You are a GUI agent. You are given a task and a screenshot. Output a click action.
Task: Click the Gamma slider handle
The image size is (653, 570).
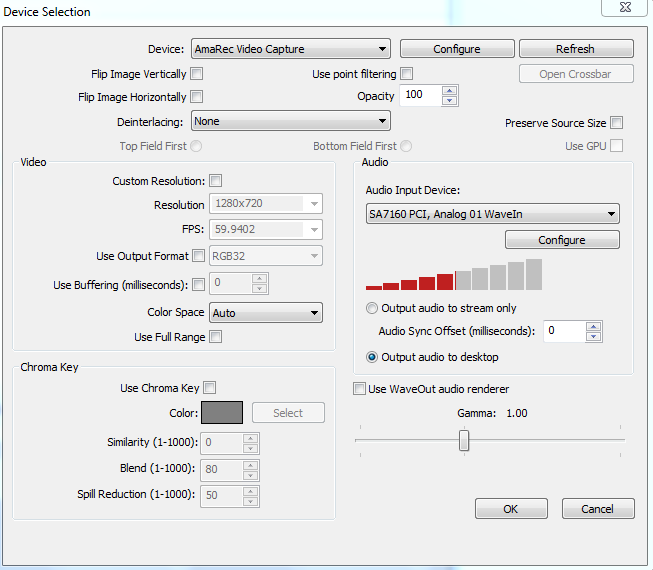click(464, 441)
